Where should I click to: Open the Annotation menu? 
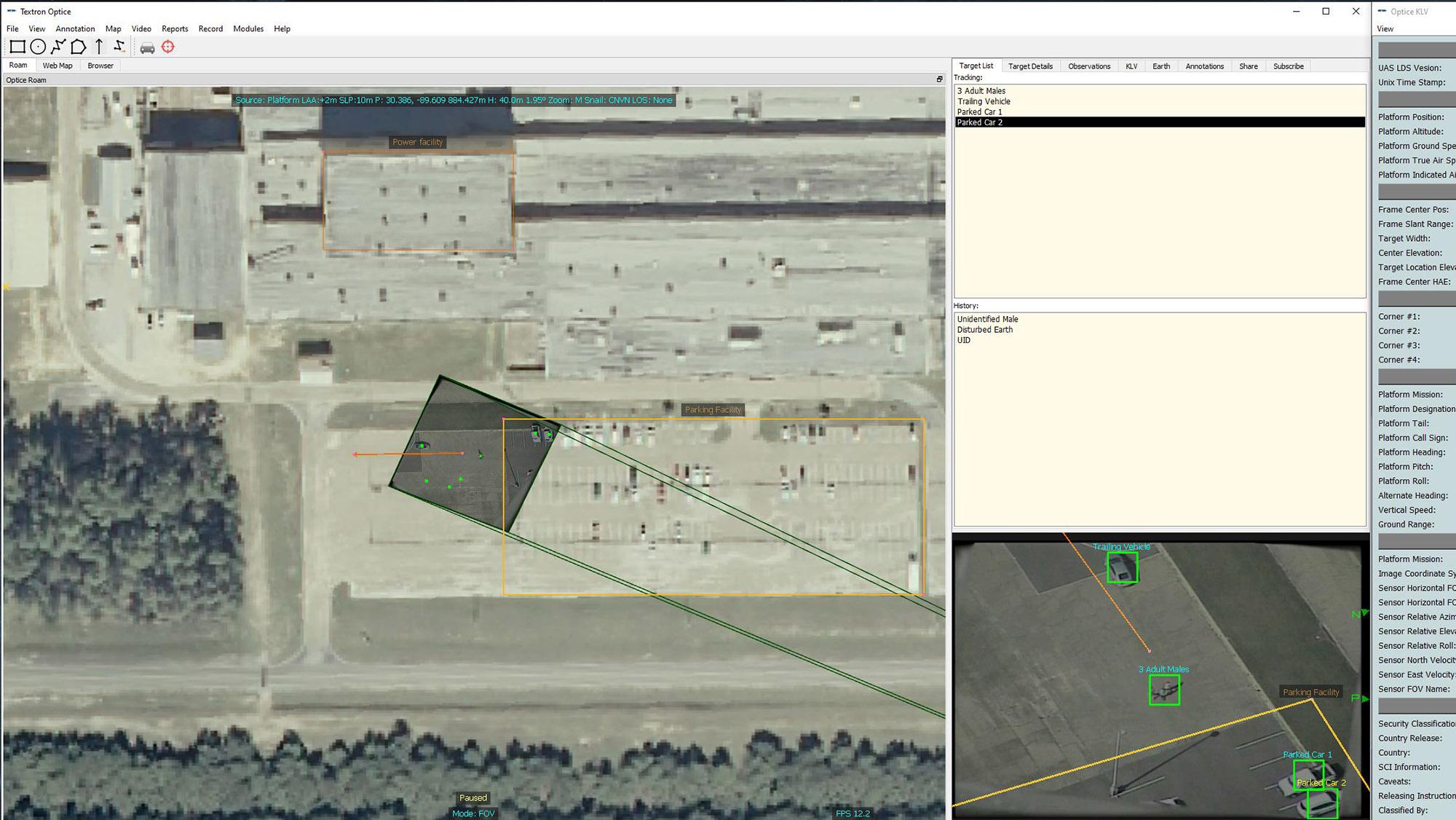pos(75,29)
